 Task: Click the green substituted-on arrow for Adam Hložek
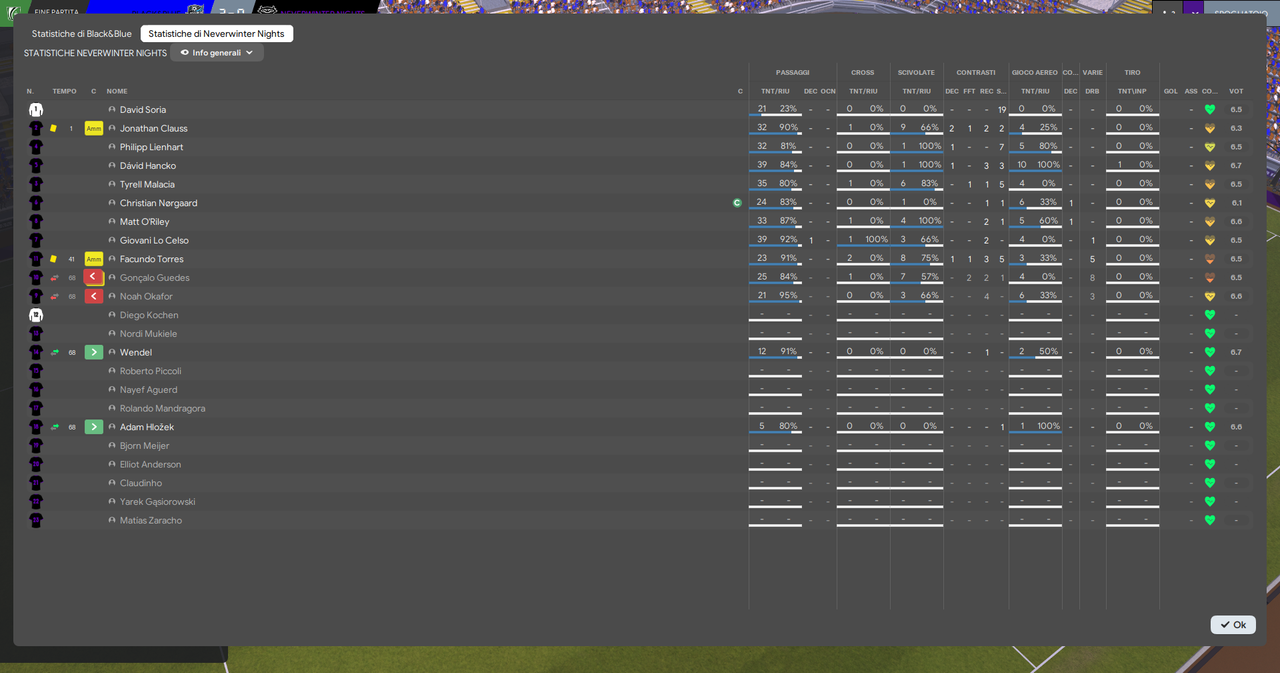point(94,427)
